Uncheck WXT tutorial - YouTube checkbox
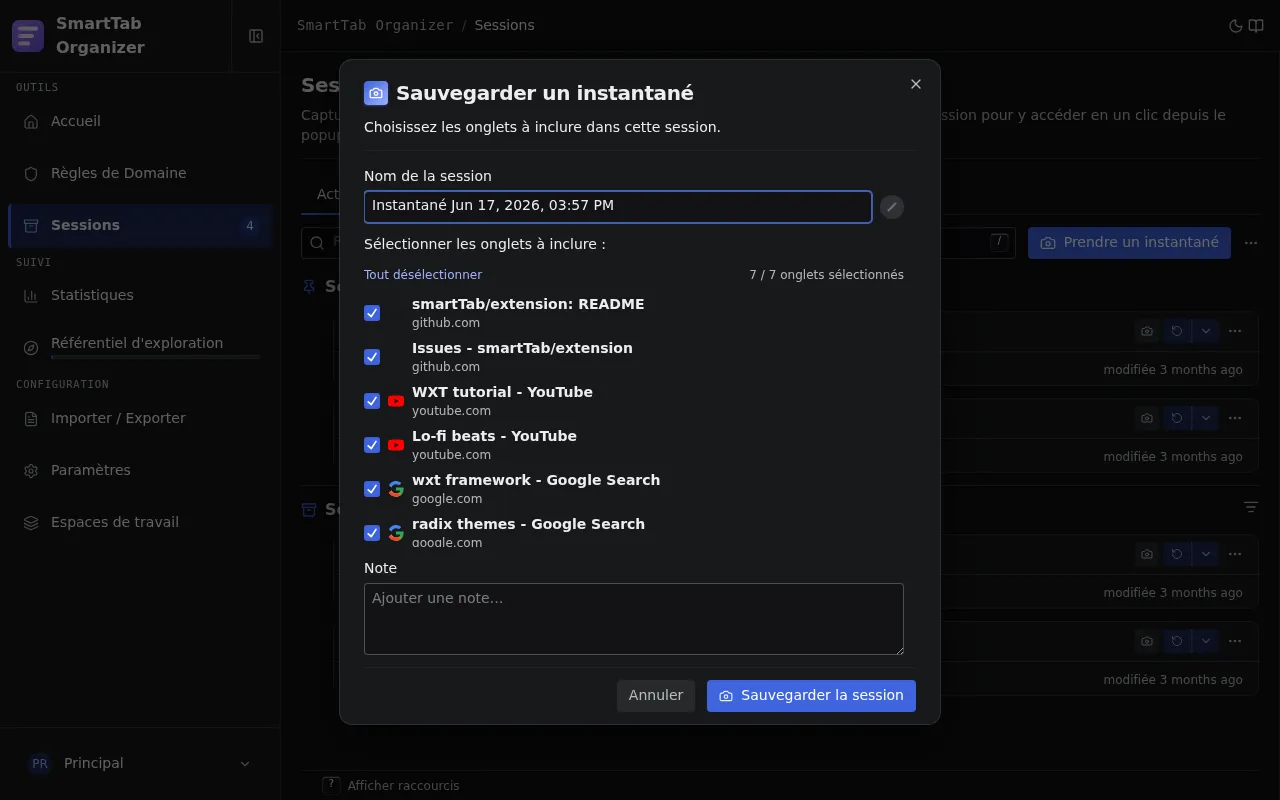This screenshot has height=800, width=1280. pyautogui.click(x=372, y=401)
